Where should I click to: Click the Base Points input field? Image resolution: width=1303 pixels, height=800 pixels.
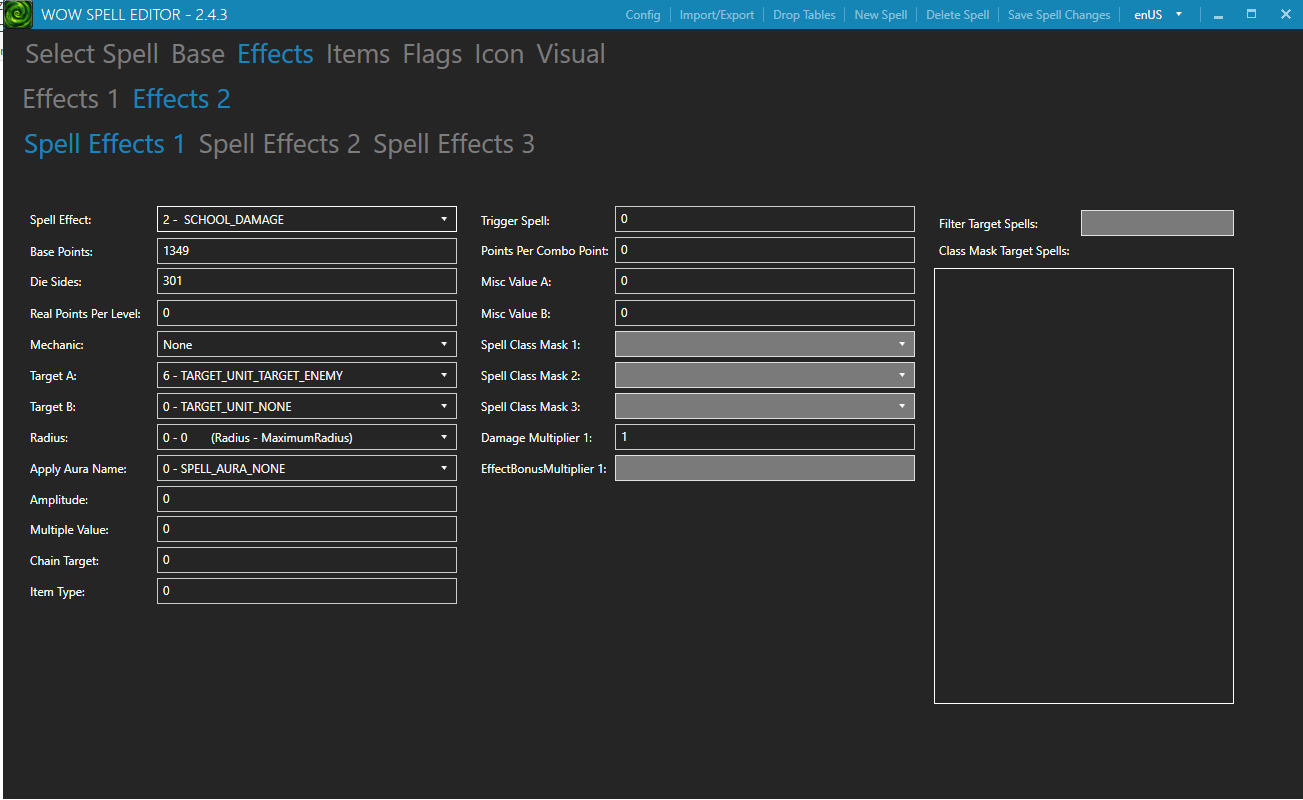(x=305, y=250)
